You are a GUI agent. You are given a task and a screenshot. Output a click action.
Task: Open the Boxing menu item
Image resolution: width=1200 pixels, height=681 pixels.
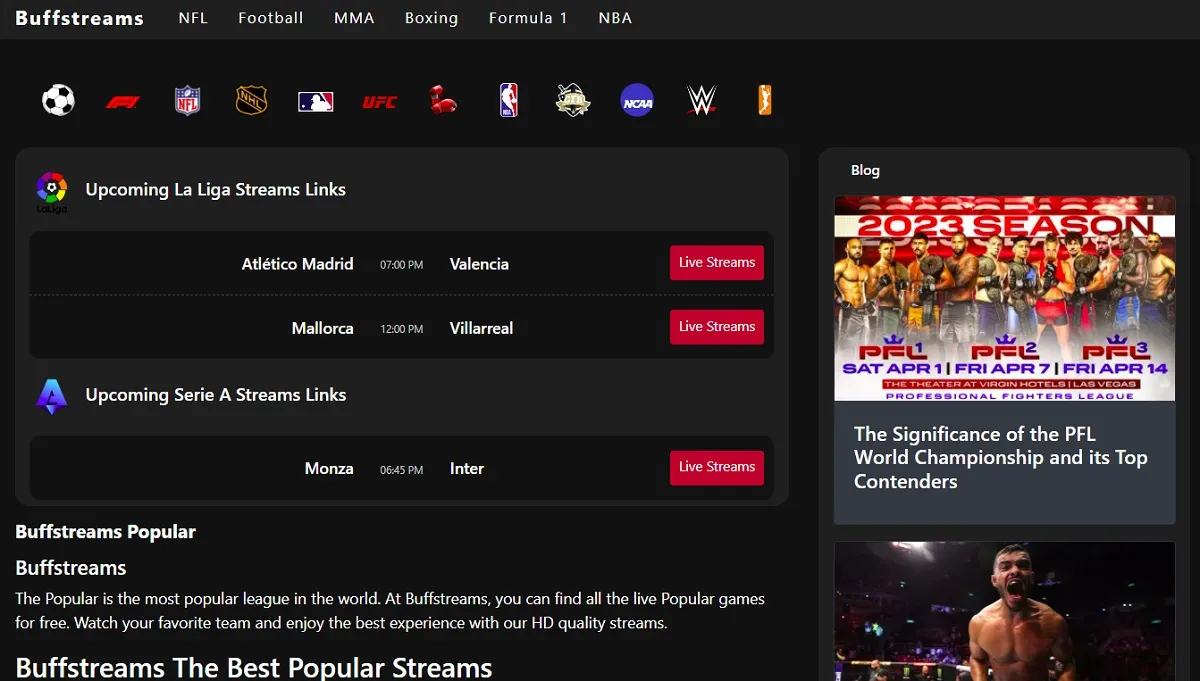pos(431,18)
